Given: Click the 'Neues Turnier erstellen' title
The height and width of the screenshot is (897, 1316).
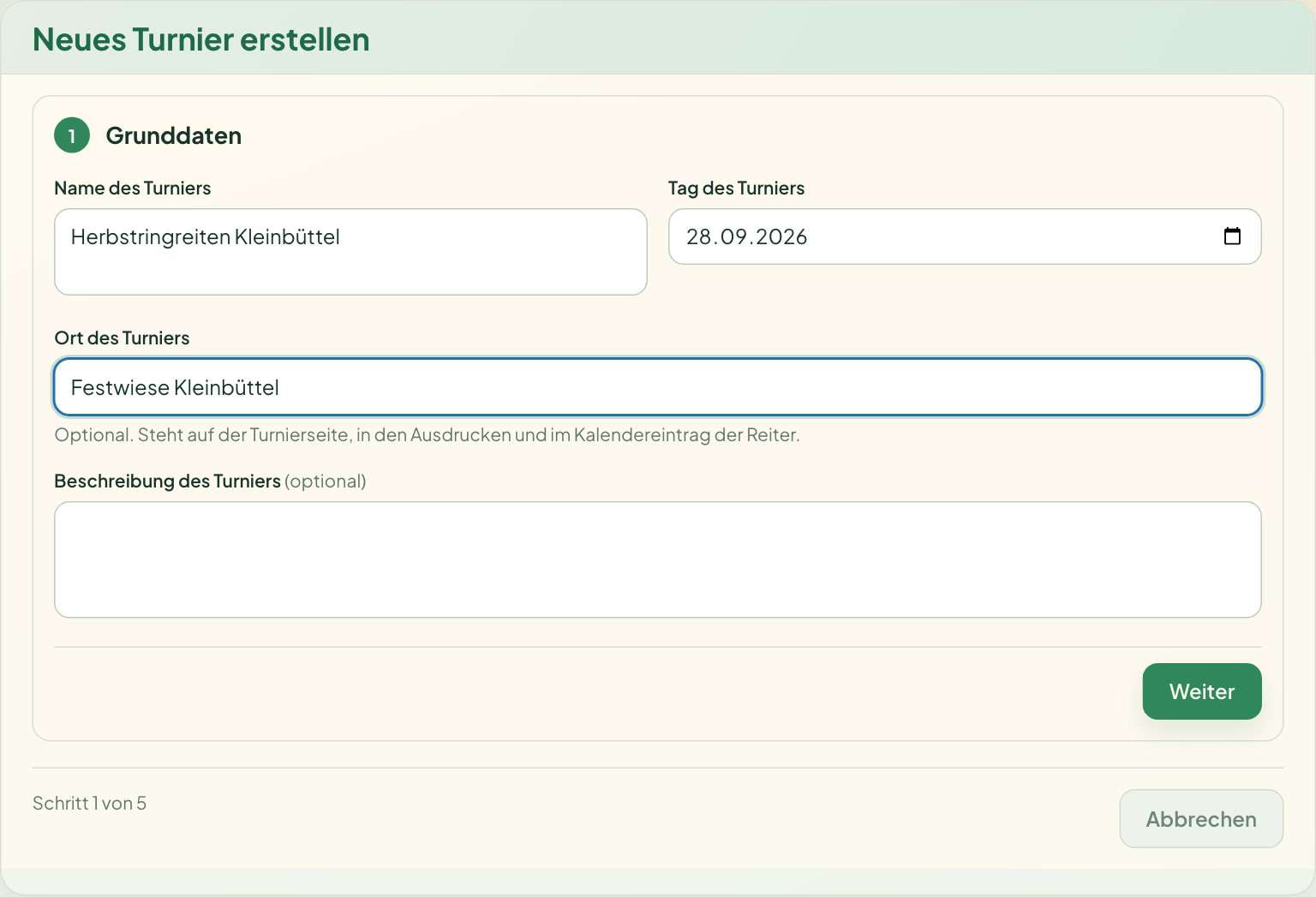Looking at the screenshot, I should tap(201, 39).
